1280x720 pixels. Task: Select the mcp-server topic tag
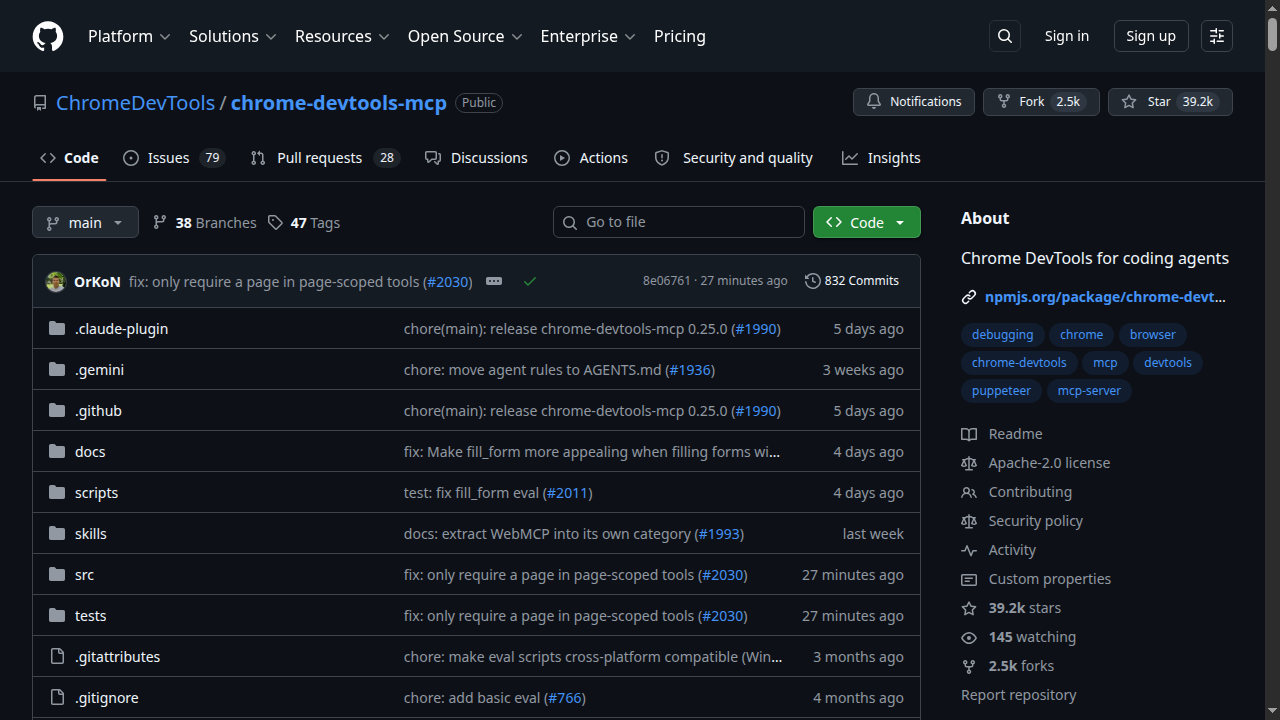tap(1089, 391)
